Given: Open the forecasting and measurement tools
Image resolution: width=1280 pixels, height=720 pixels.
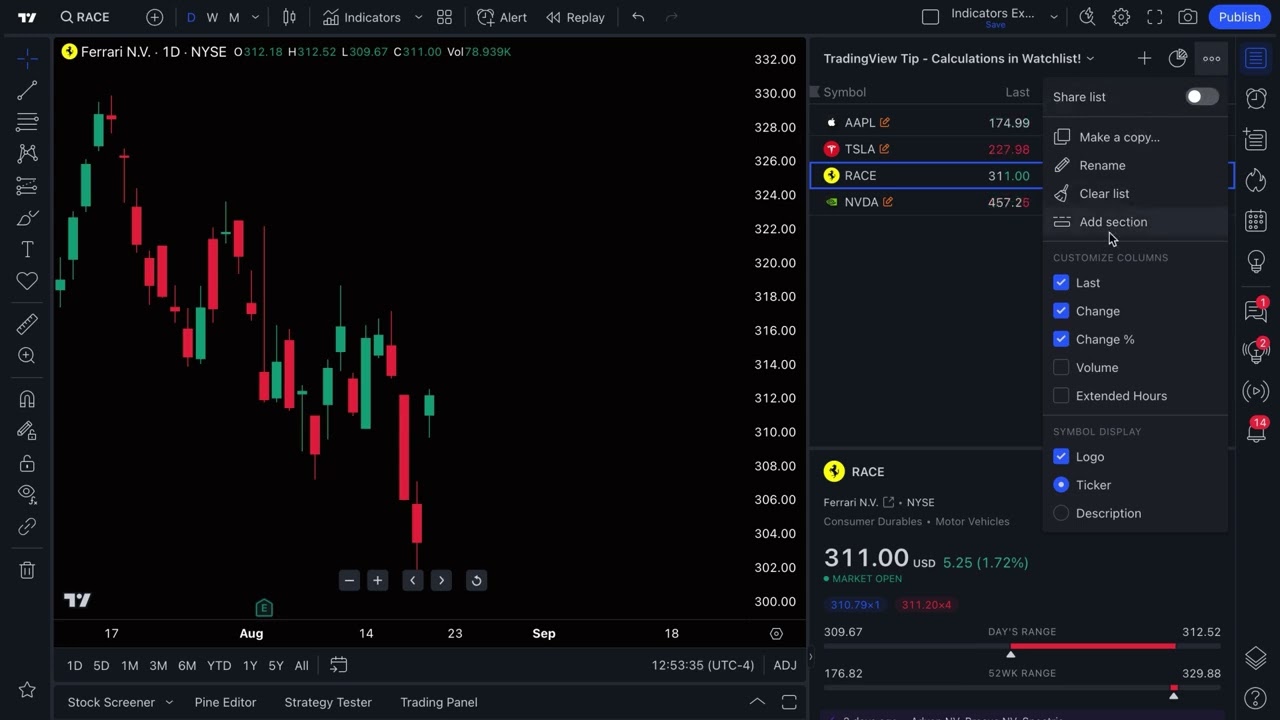Looking at the screenshot, I should (x=27, y=186).
